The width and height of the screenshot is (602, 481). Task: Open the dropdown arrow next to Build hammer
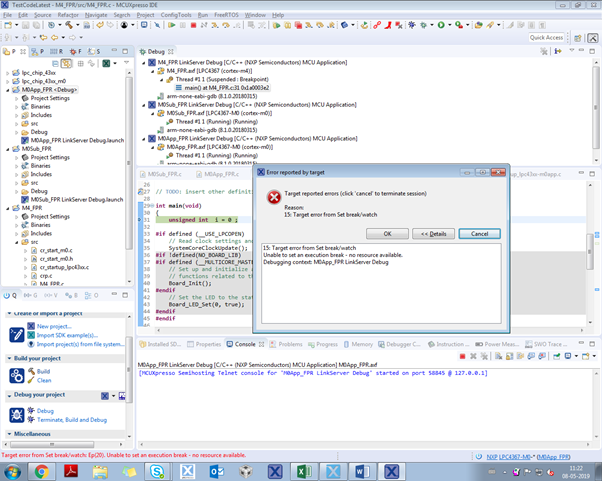77,25
